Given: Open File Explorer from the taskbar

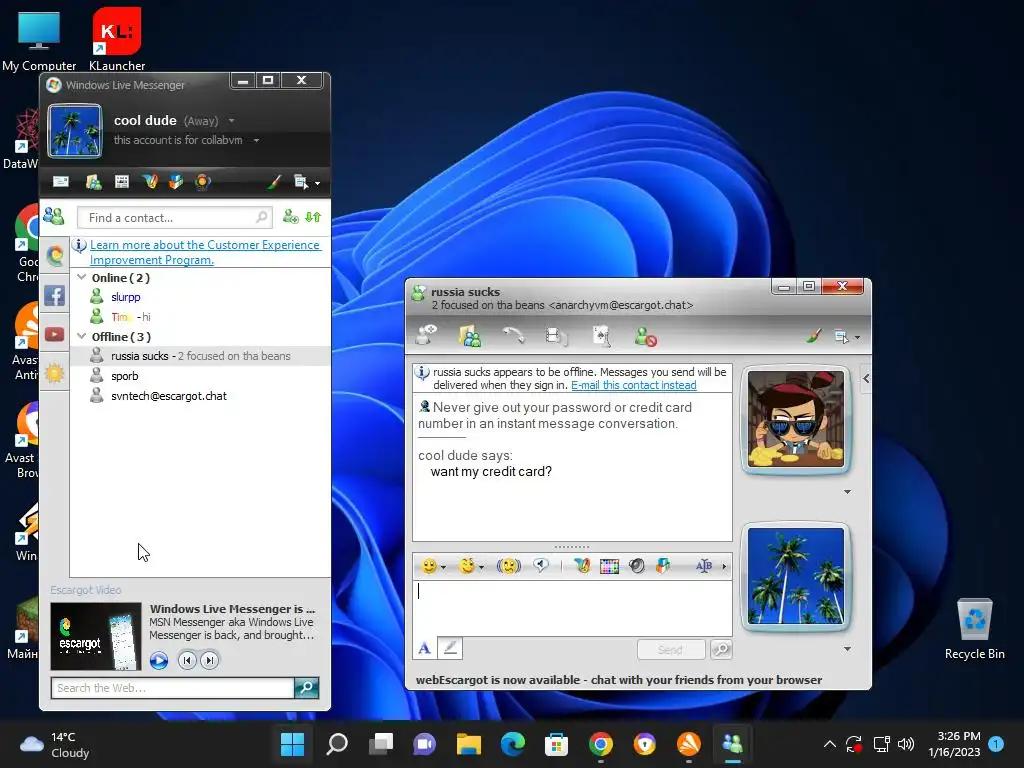Looking at the screenshot, I should (468, 744).
